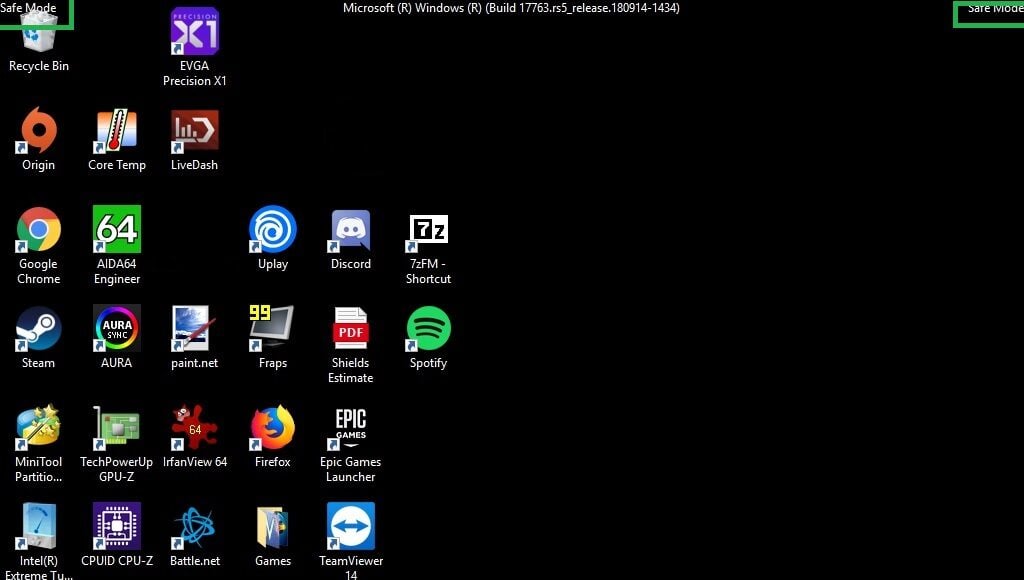The height and width of the screenshot is (580, 1024).
Task: Select the IrfanView 64 icon
Action: [195, 428]
